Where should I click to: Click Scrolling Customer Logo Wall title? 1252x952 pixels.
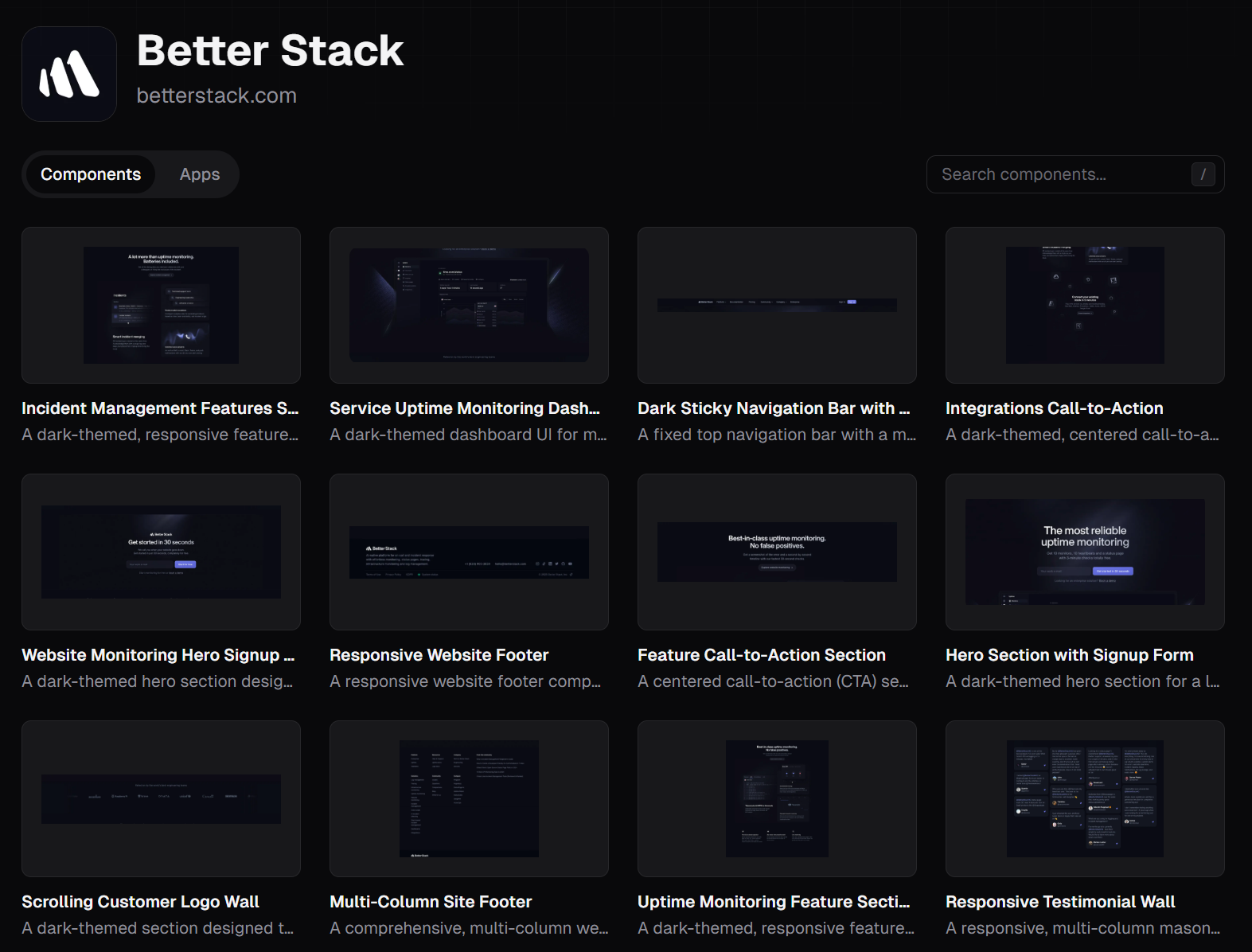pos(141,902)
